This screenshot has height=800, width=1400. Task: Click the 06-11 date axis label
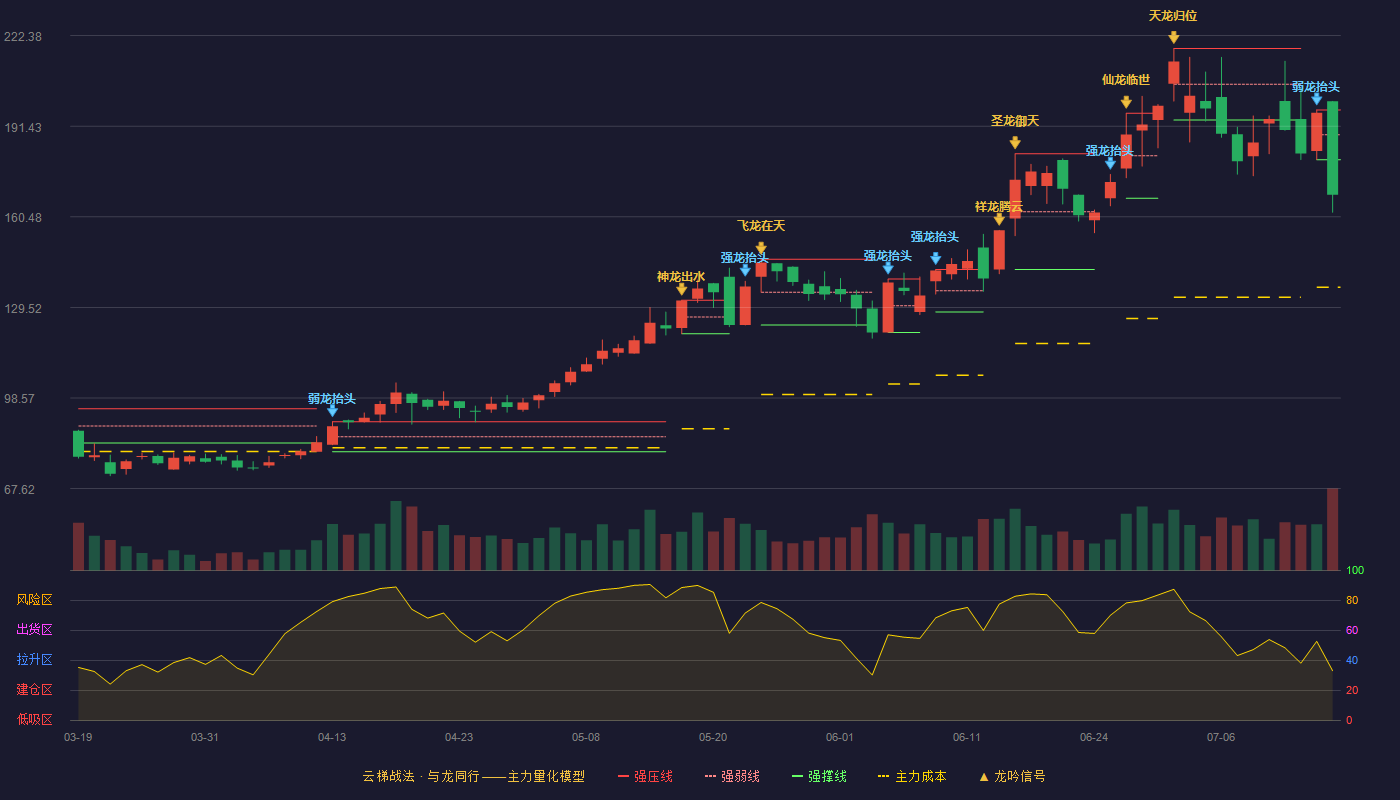[967, 737]
